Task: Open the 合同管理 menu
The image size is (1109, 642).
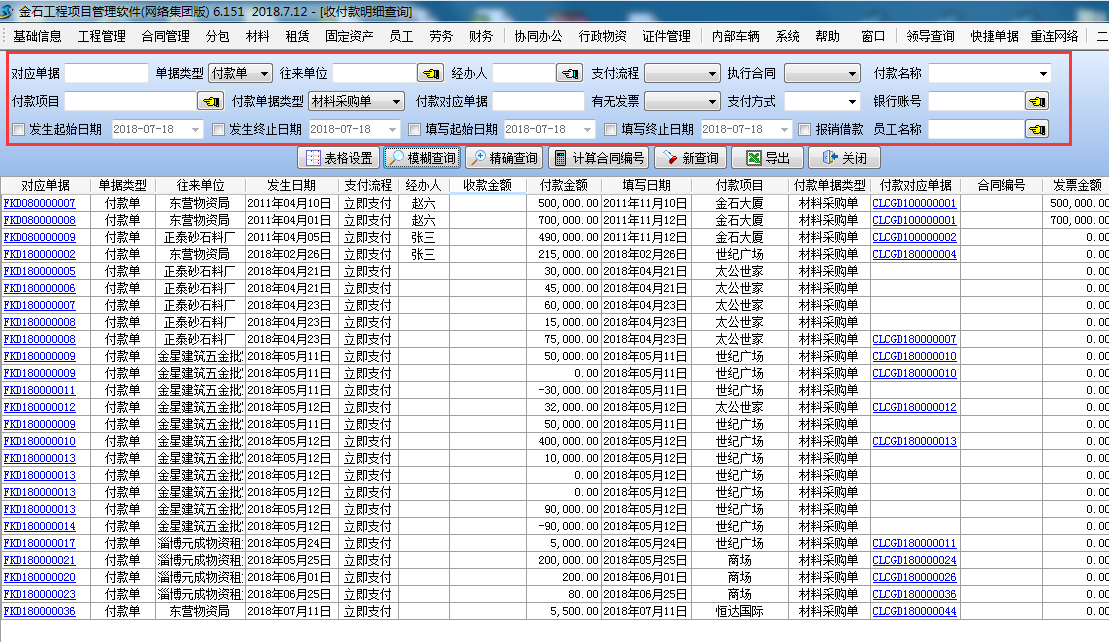Action: (166, 36)
